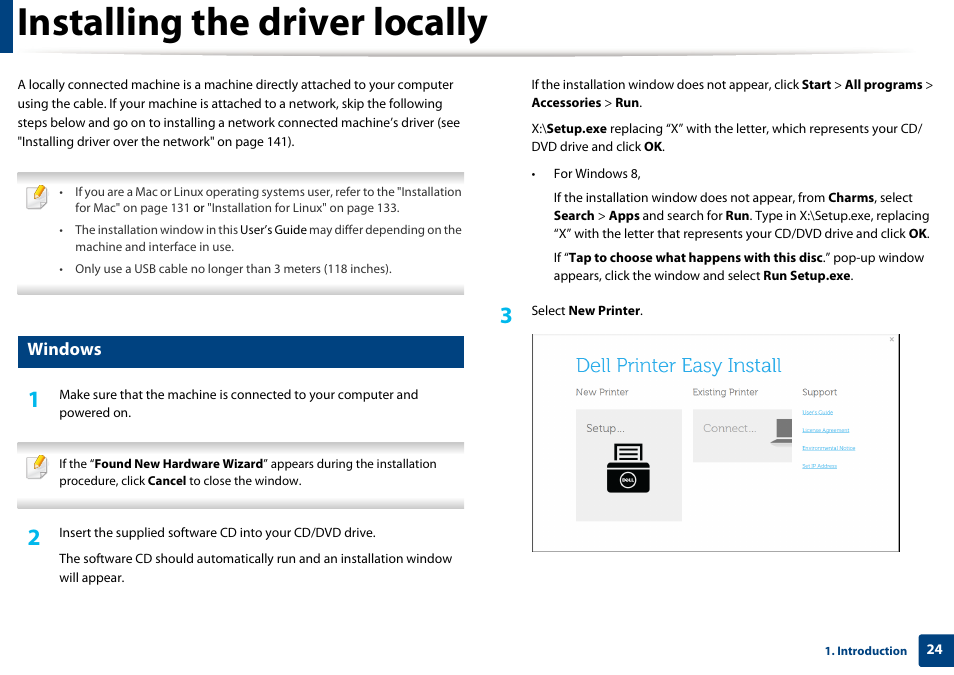Click the bold "Setup.exe" after X:\
The image size is (954, 675).
tap(576, 128)
